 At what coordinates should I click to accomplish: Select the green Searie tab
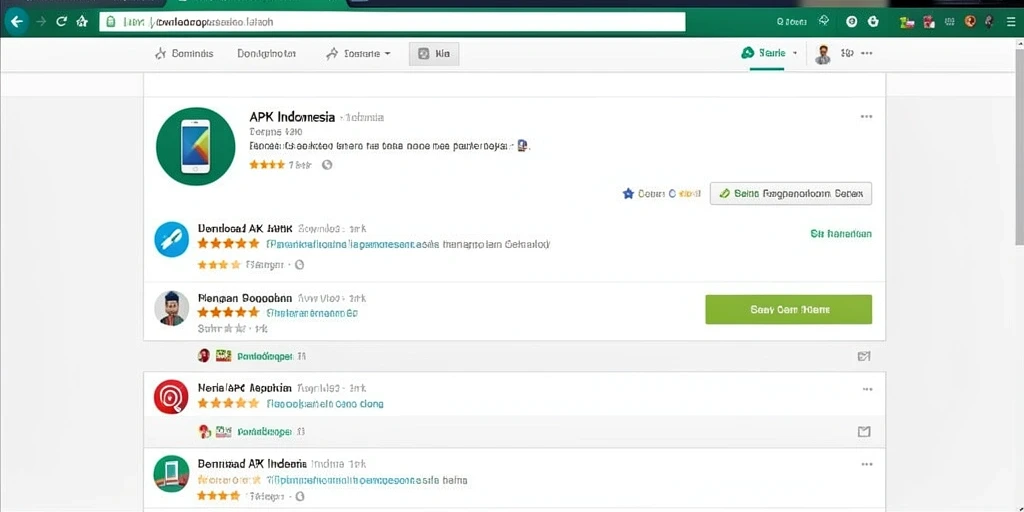coord(763,54)
